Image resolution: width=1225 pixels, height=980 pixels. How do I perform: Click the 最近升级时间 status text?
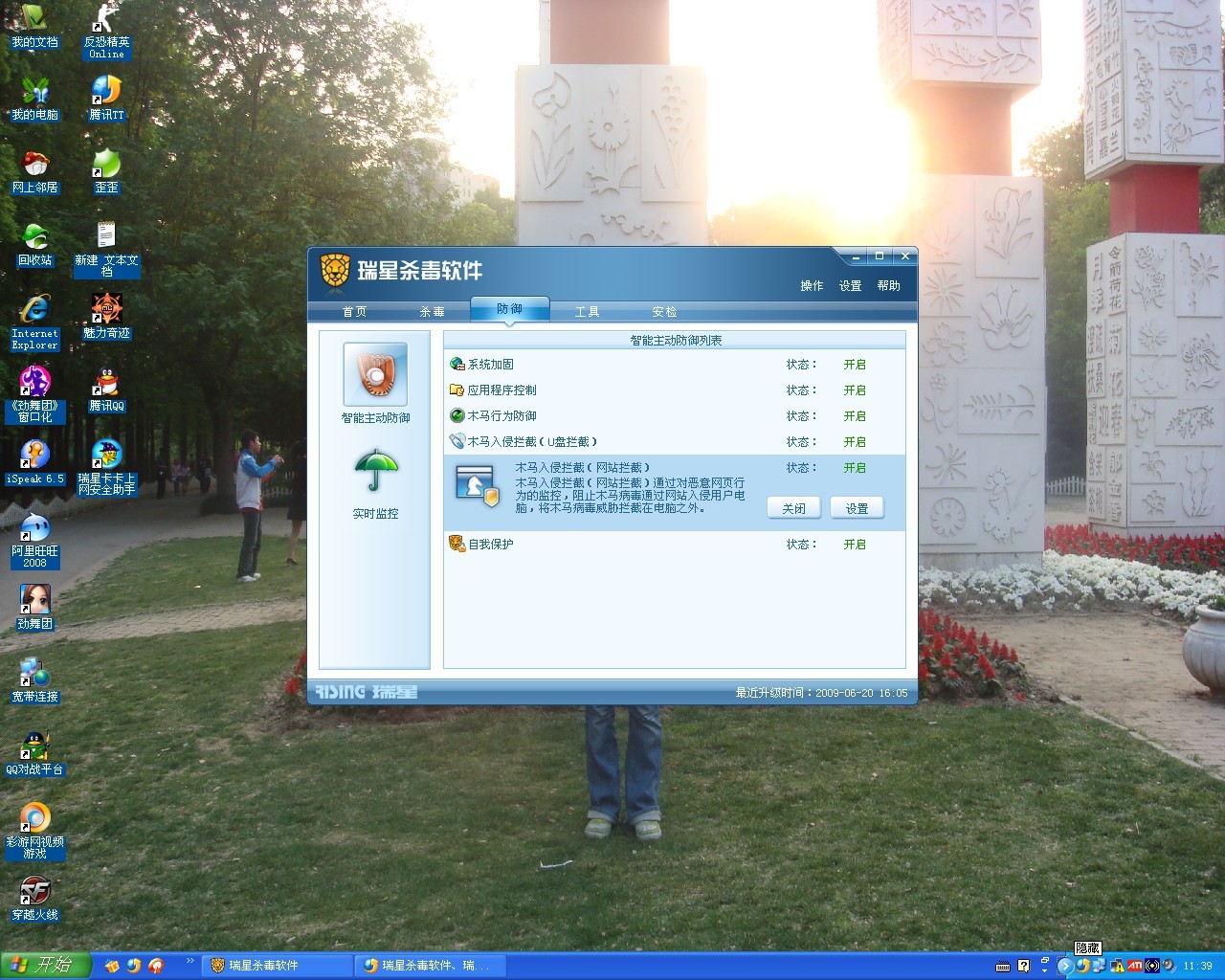click(821, 693)
